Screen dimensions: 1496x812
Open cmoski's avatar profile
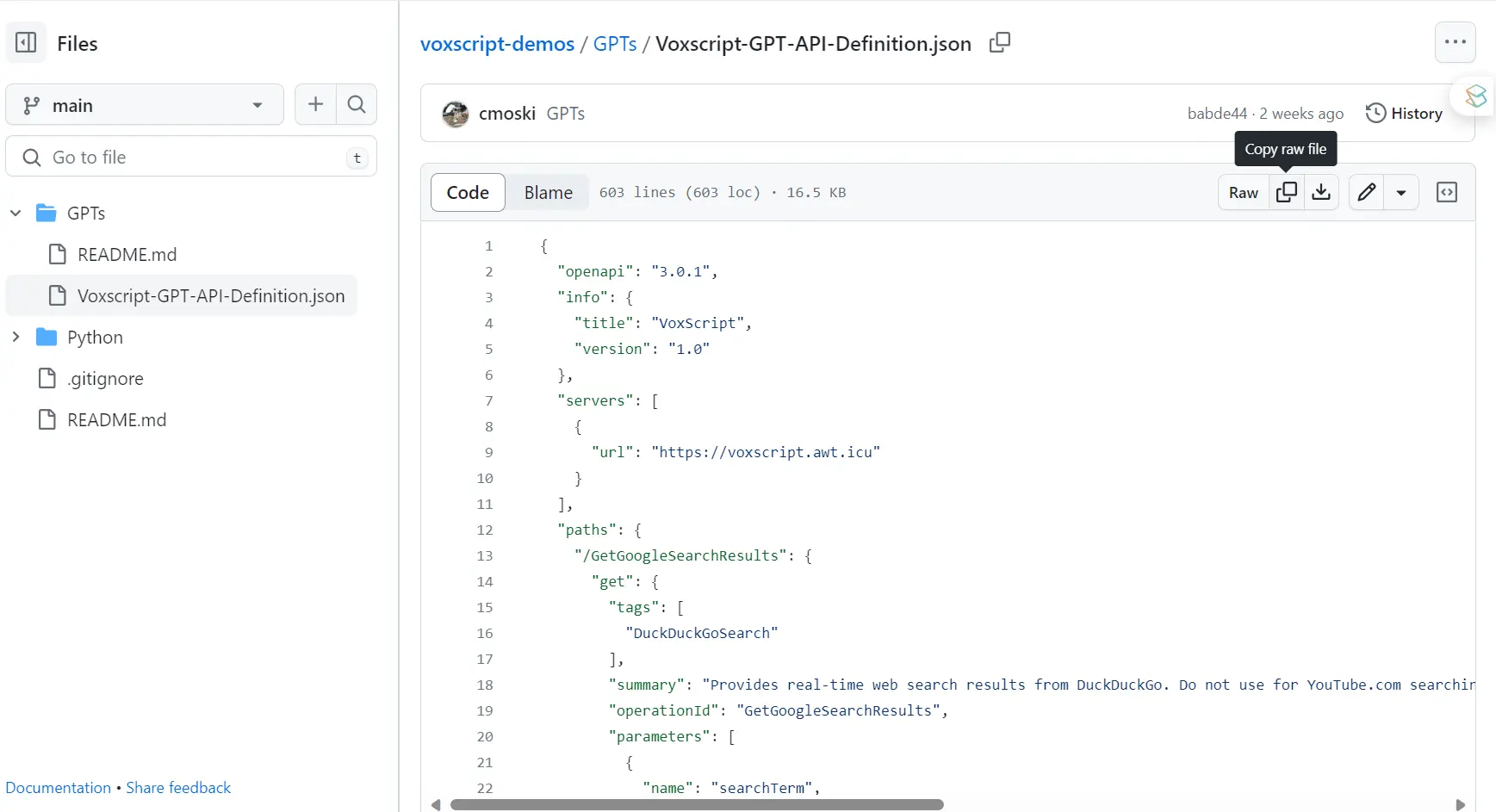coord(455,113)
